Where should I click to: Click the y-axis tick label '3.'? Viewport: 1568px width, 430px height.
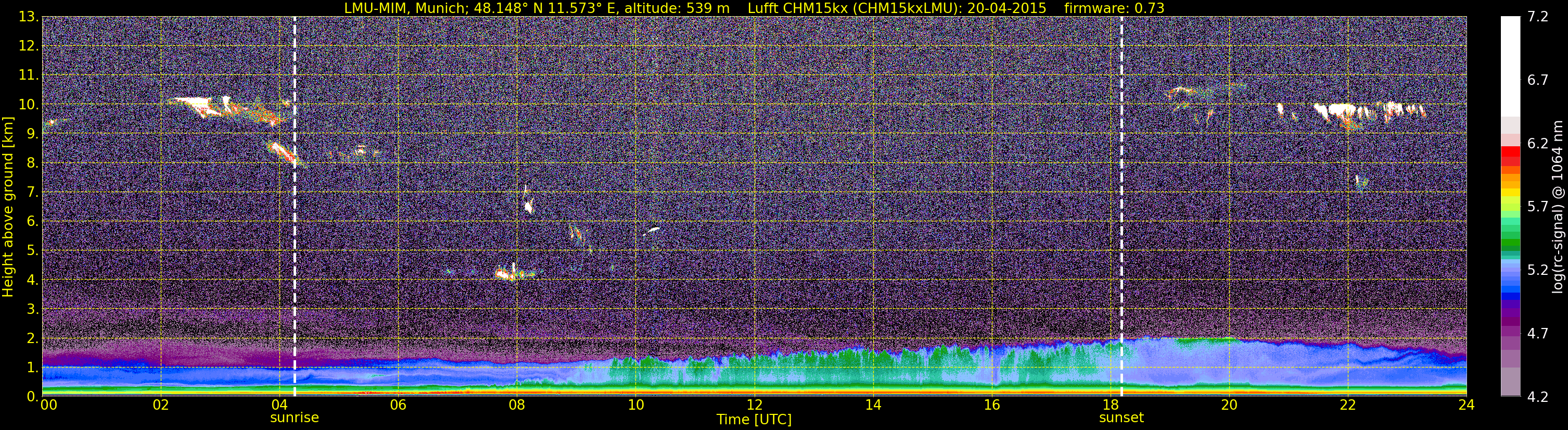[32, 309]
